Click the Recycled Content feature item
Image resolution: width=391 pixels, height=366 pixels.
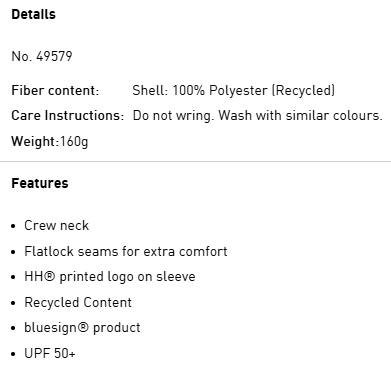point(78,302)
